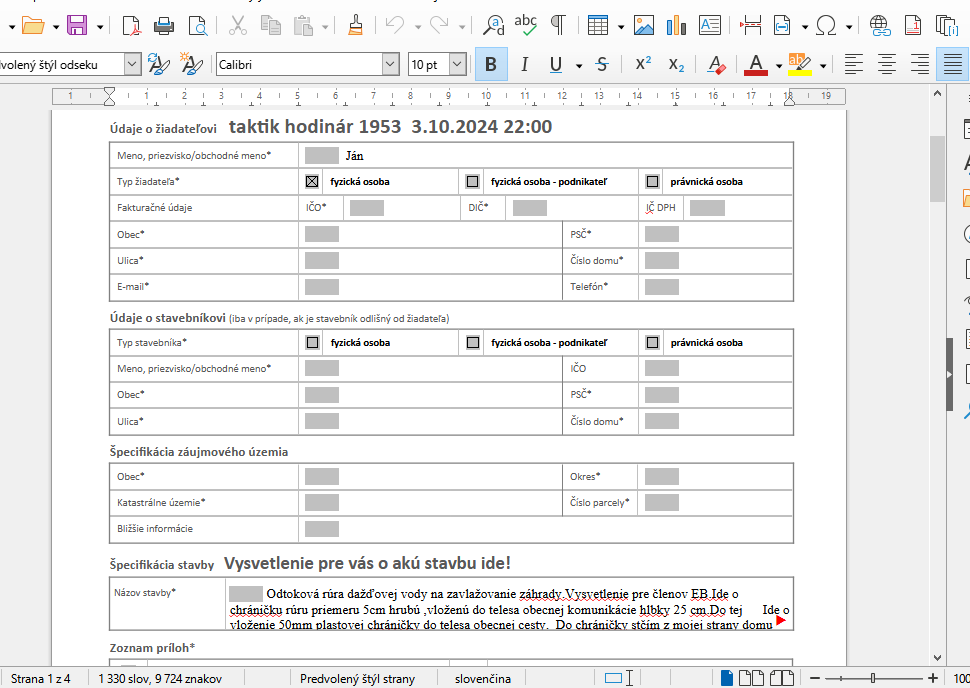The image size is (970, 688).
Task: Check applicant 'fyzická osoba - podnikateľ' box
Action: point(472,182)
